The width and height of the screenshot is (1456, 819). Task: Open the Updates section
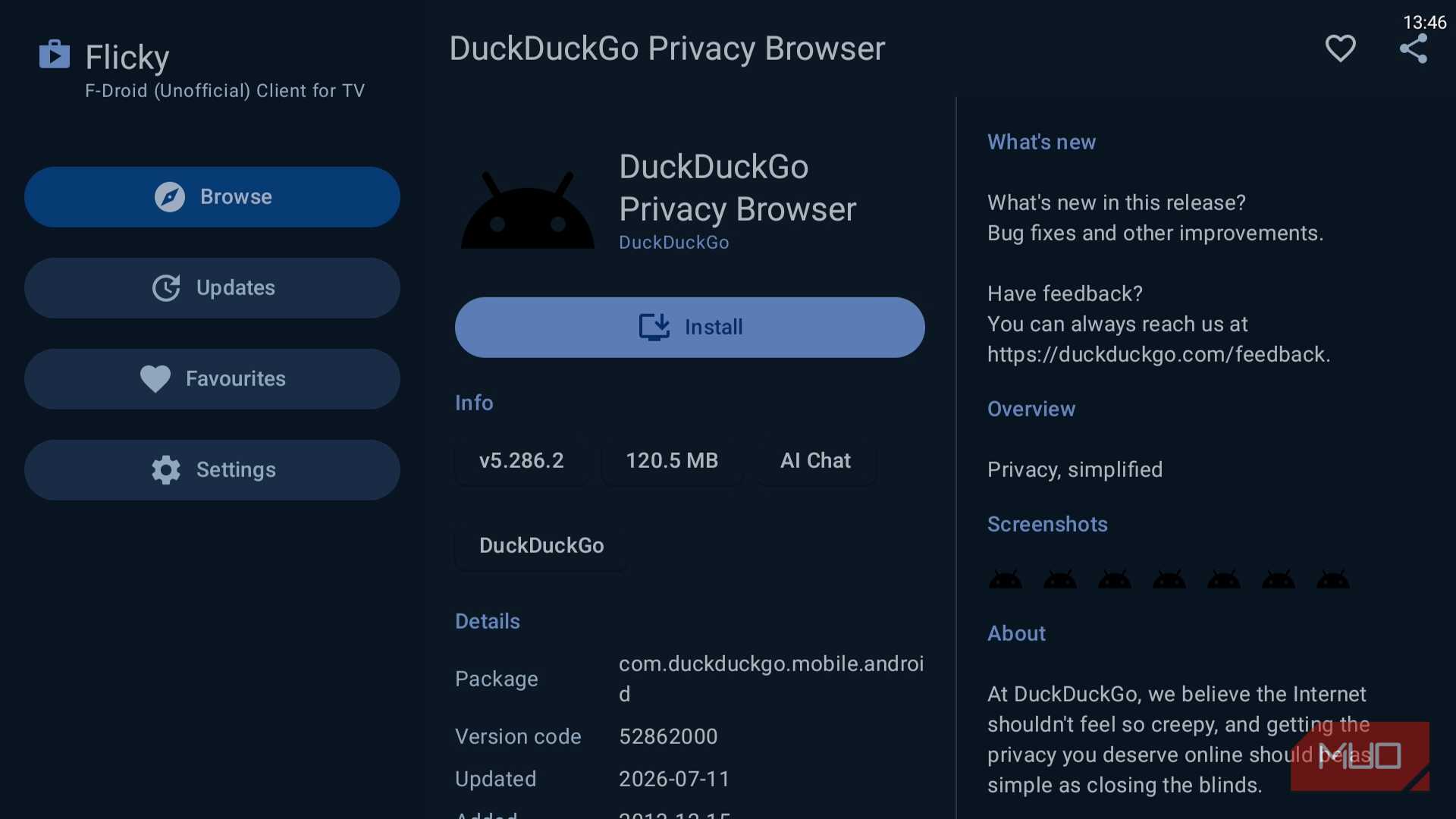point(212,288)
